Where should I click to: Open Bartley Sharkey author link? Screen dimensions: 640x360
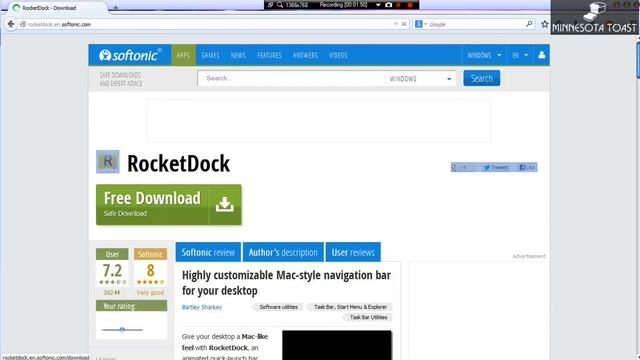tap(202, 307)
